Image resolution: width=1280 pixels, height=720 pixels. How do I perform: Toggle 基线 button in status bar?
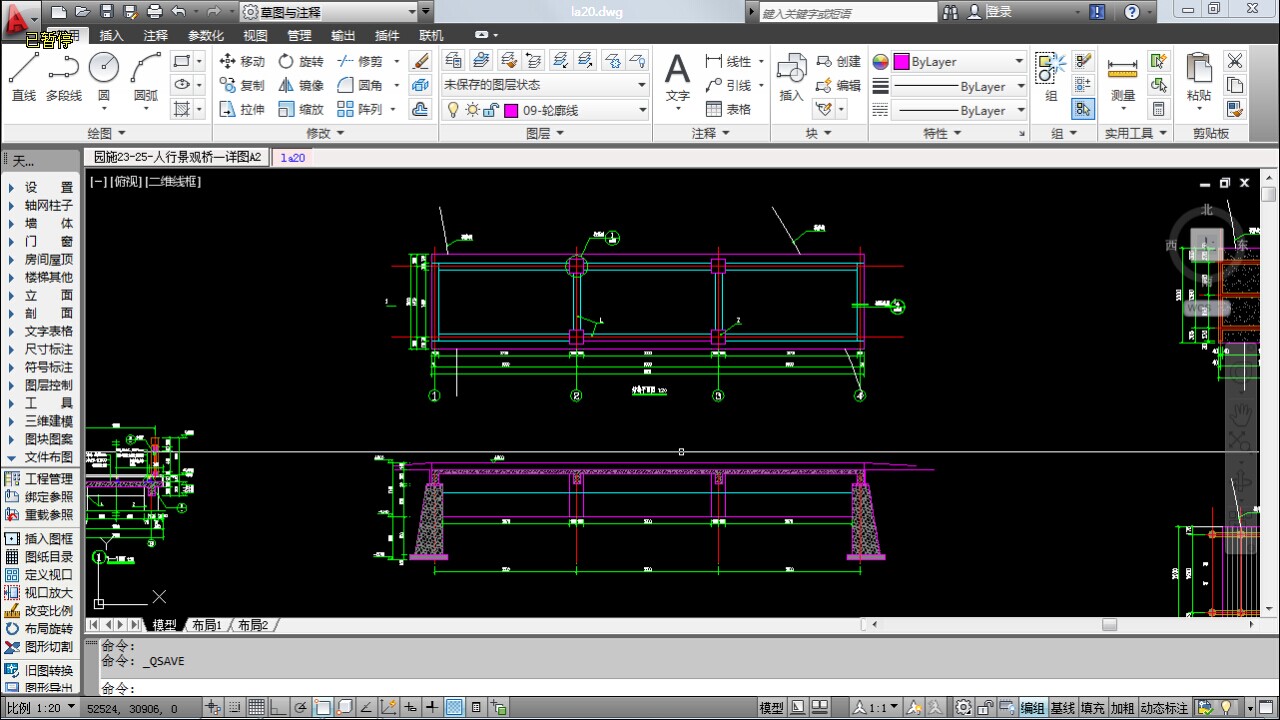click(1062, 708)
